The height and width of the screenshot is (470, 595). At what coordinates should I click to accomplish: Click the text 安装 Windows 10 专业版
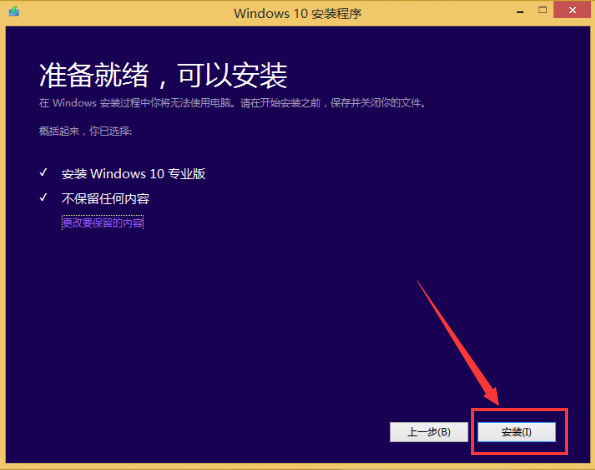[133, 174]
